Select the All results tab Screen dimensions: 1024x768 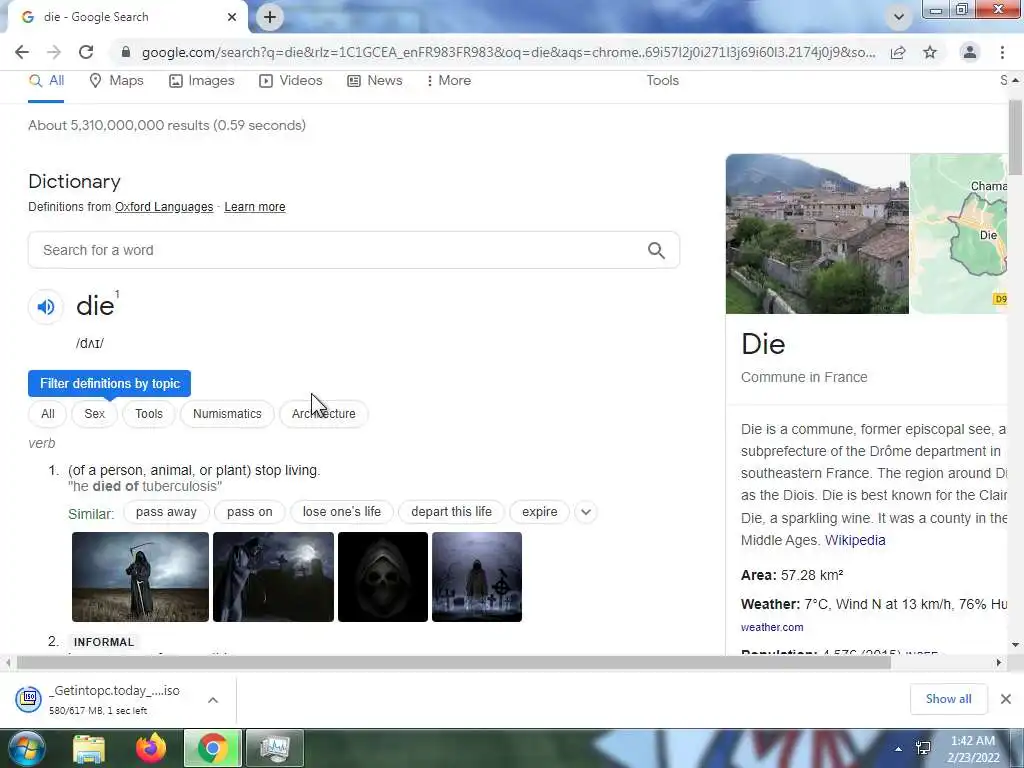click(x=46, y=80)
